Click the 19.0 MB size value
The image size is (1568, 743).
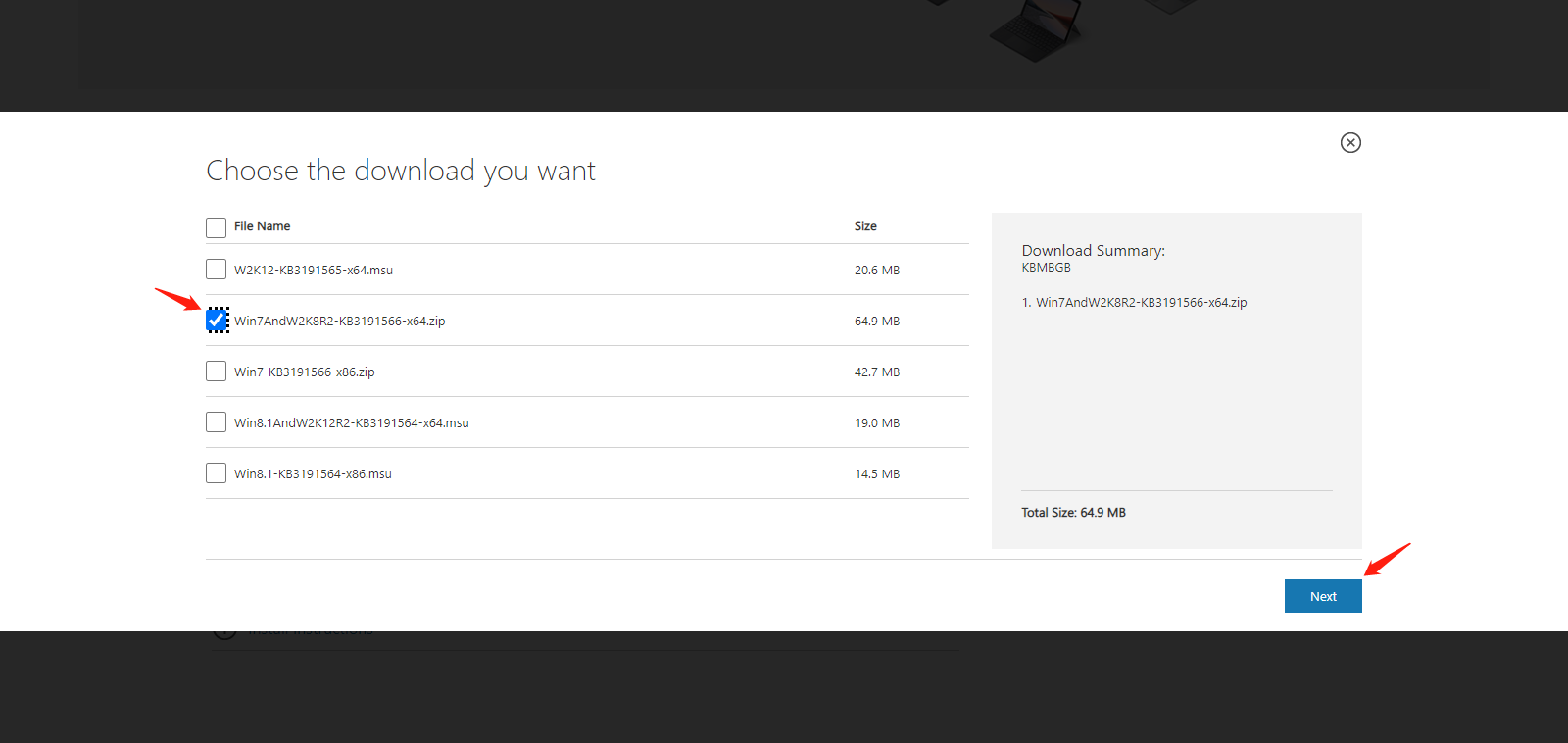click(x=877, y=423)
